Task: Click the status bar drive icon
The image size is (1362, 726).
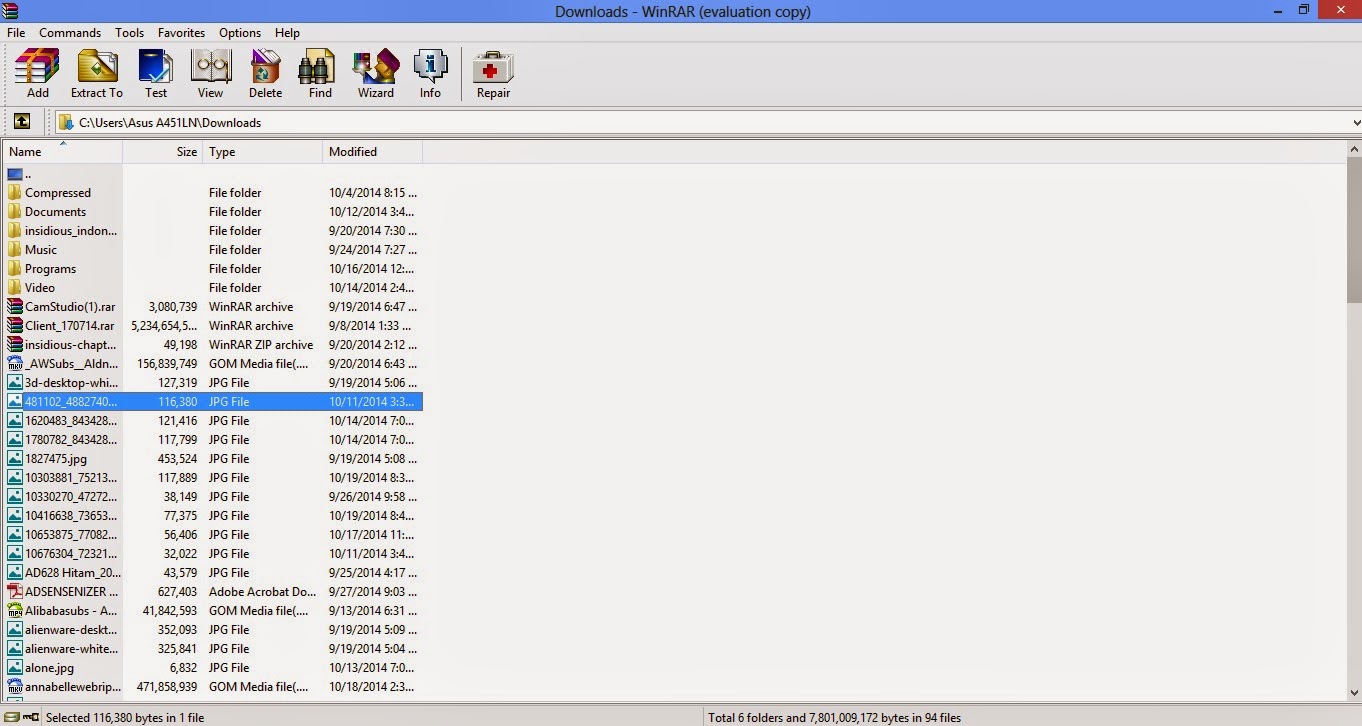Action: click(x=10, y=717)
